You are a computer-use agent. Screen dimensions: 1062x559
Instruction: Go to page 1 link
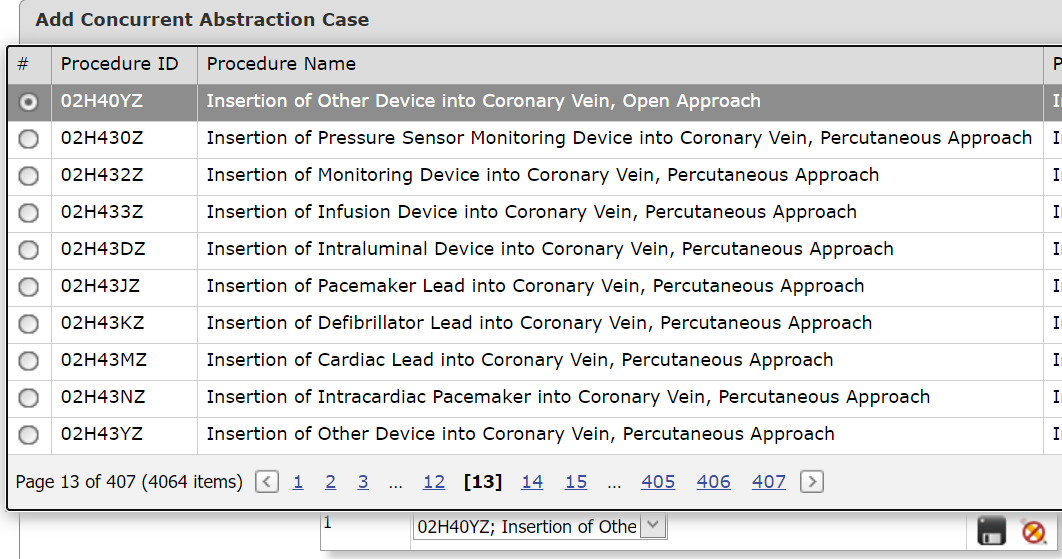point(298,482)
